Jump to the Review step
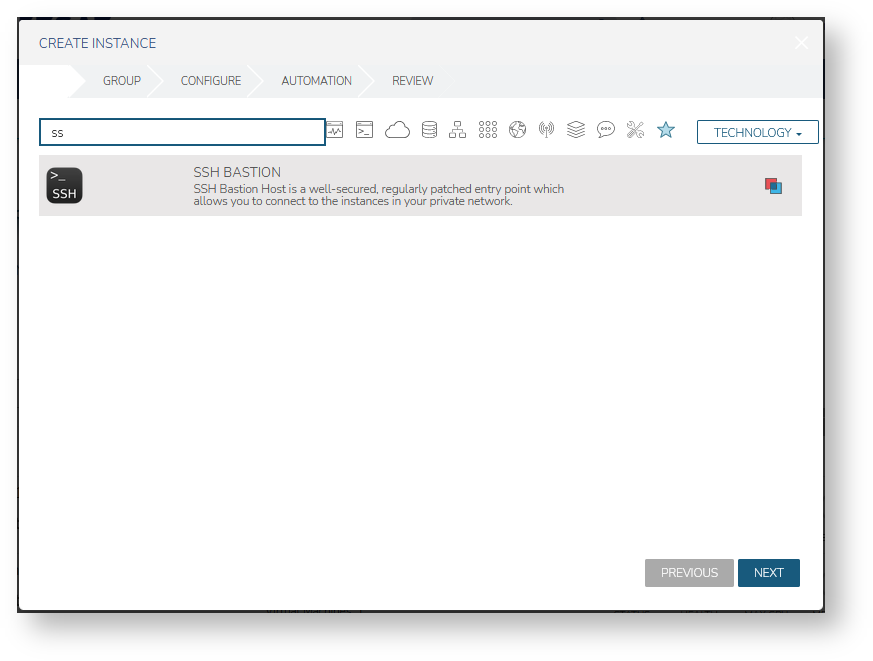The height and width of the screenshot is (661, 873). pyautogui.click(x=413, y=81)
